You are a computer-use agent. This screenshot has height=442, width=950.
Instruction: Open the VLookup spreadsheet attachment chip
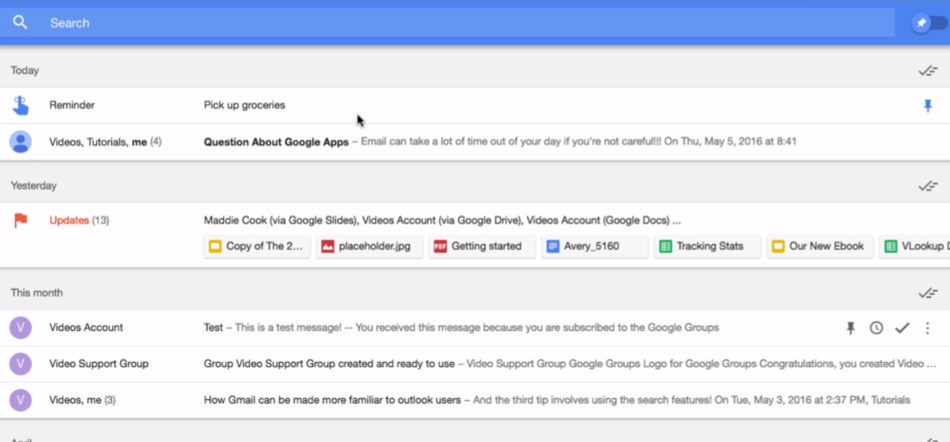[915, 246]
